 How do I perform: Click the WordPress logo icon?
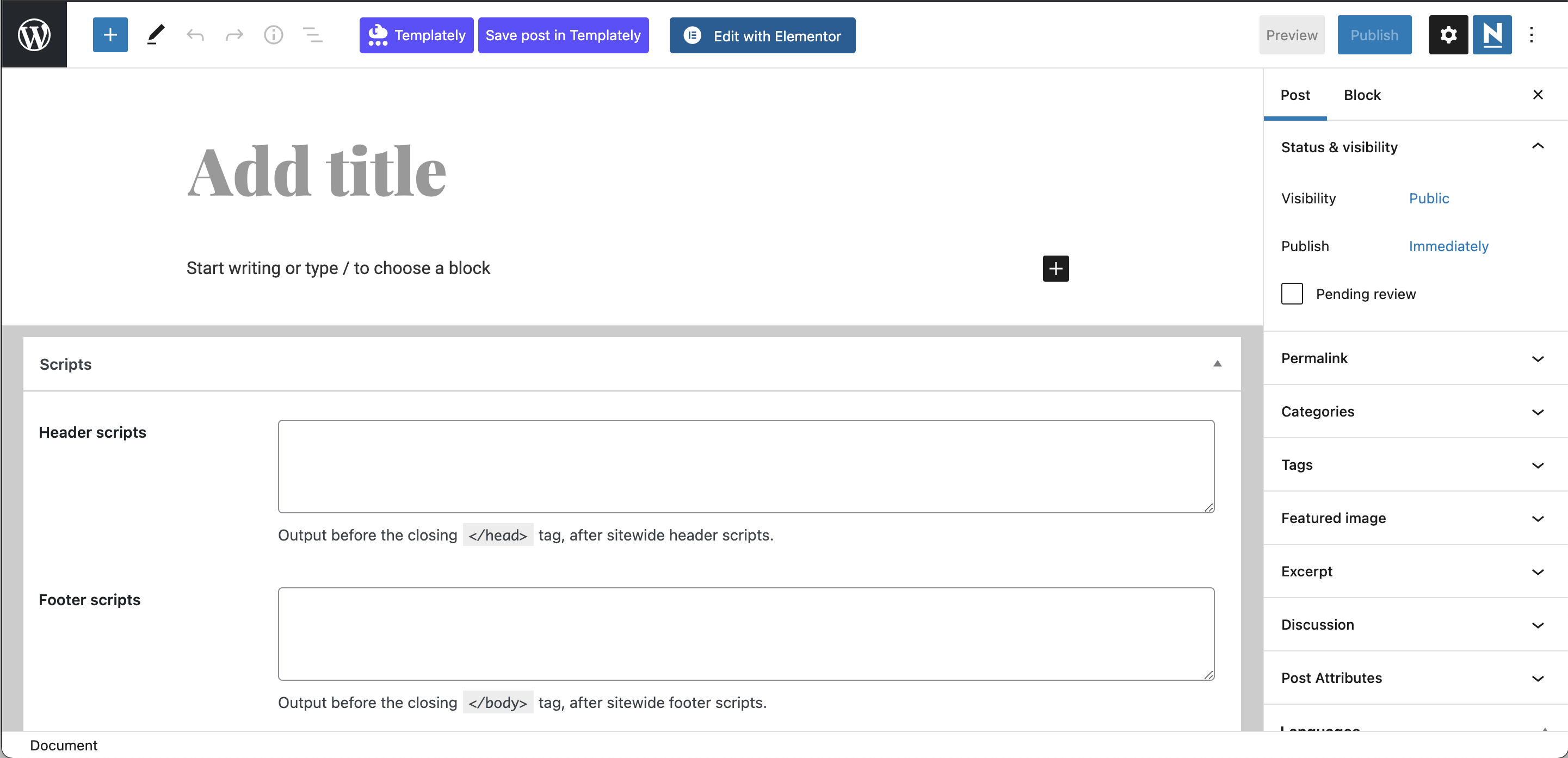tap(34, 35)
